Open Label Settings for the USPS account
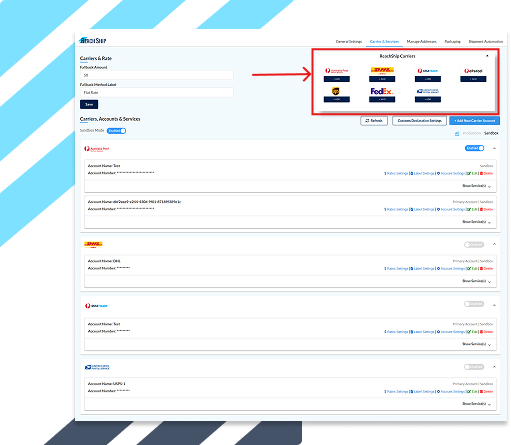 422,392
